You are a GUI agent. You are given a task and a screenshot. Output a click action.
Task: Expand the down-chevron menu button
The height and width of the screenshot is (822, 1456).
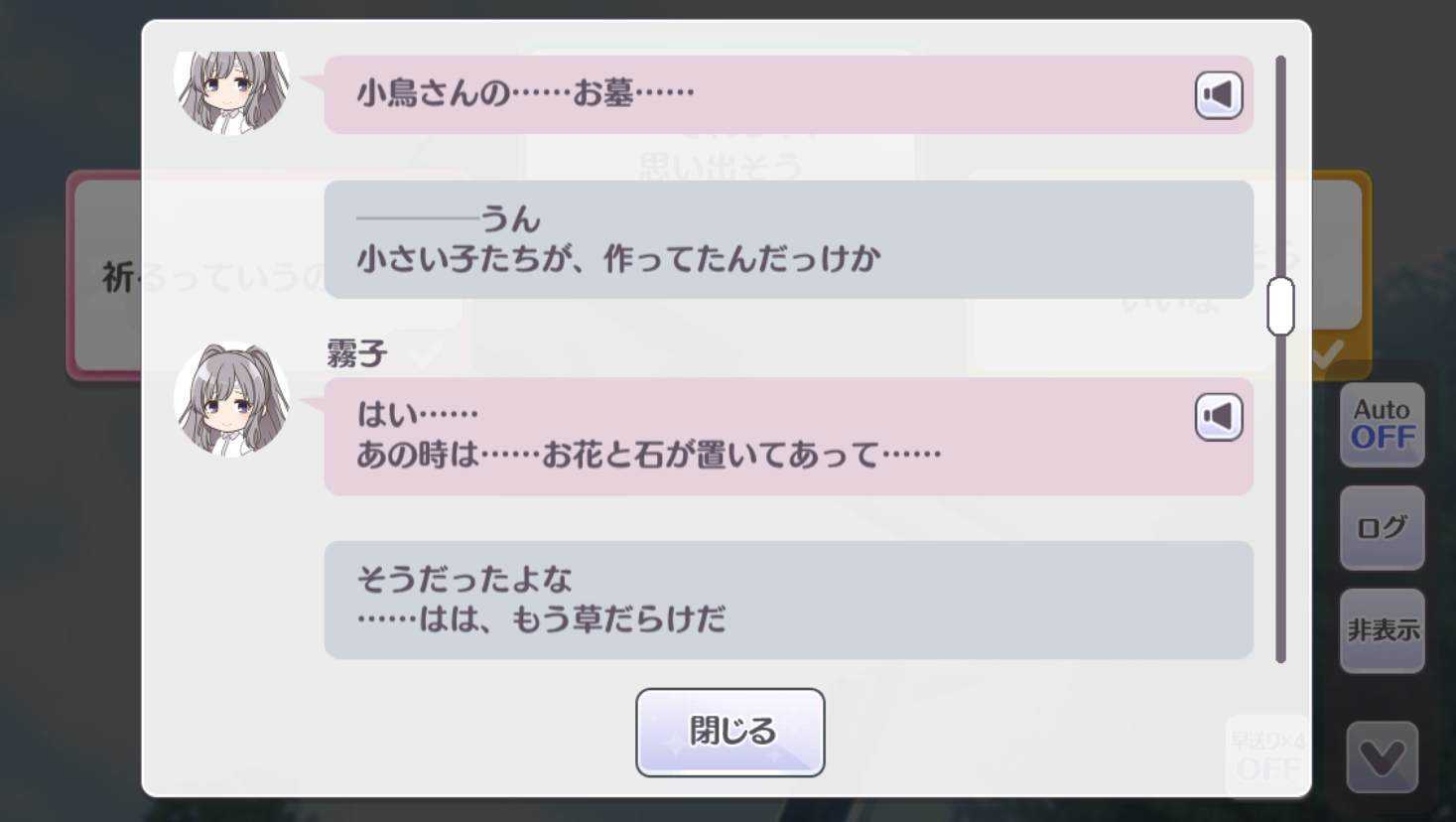(x=1382, y=757)
